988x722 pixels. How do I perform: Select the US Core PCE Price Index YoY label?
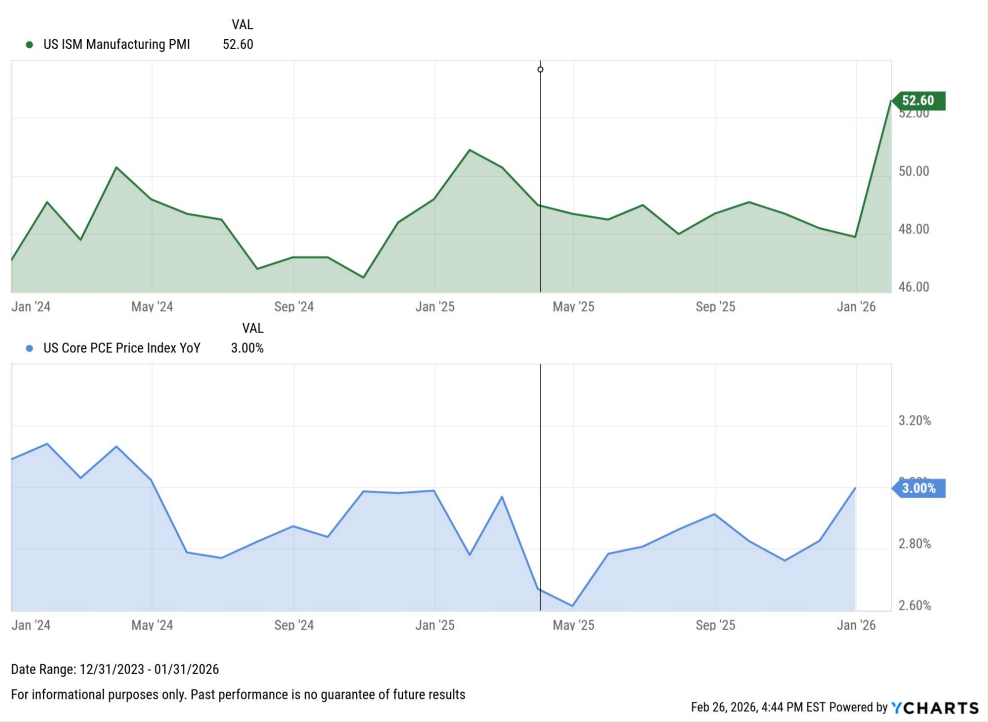point(121,348)
